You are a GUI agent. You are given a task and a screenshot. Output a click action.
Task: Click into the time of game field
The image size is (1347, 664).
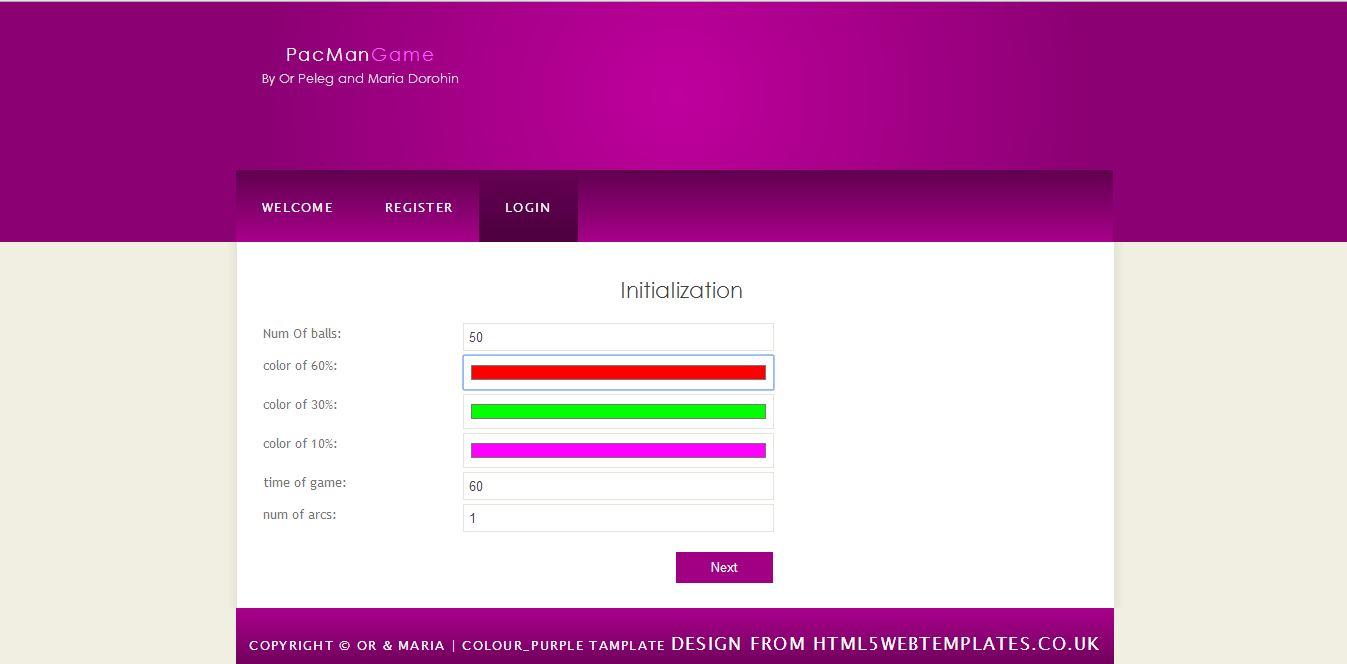tap(618, 486)
